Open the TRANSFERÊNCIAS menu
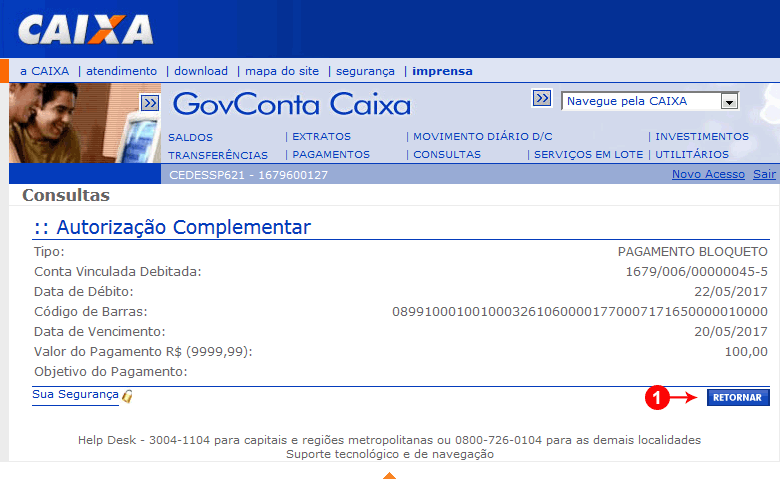Viewport: 780px width, 484px height. click(x=217, y=155)
